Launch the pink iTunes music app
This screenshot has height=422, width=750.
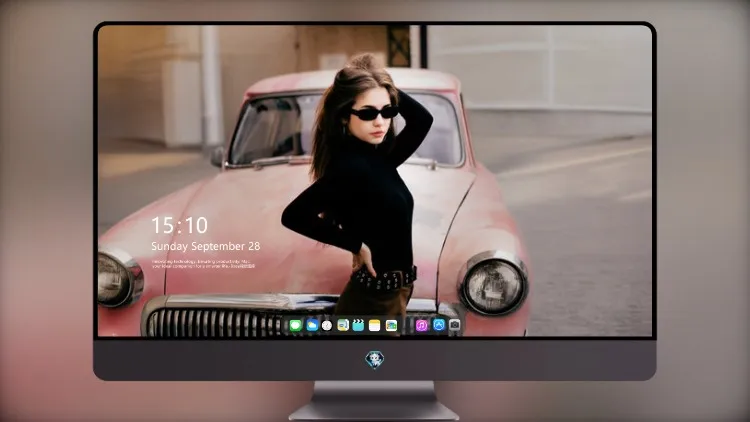pos(421,325)
